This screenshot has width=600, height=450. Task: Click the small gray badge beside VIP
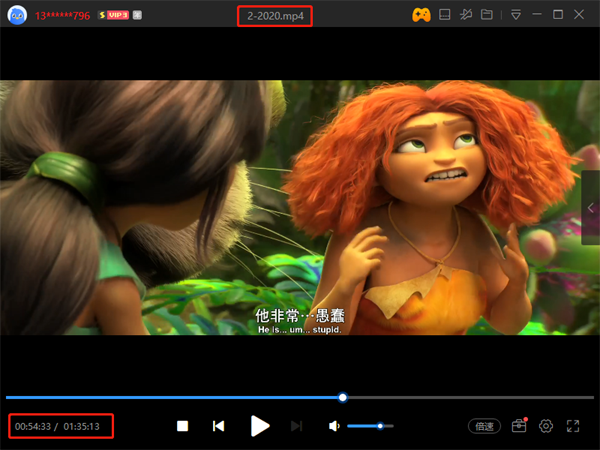137,16
